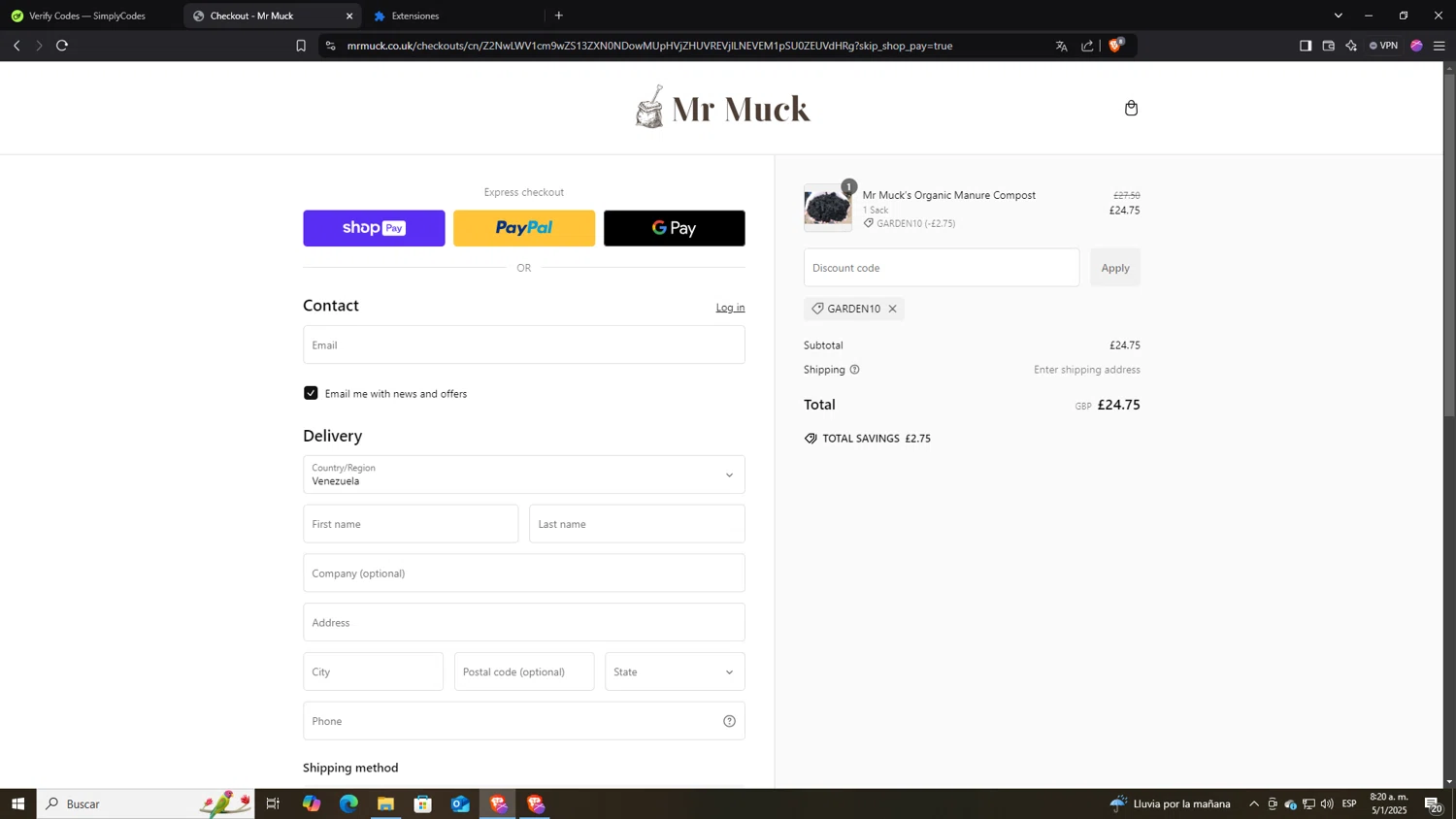1456x819 pixels.
Task: Click the Mr Muck logo
Action: [x=722, y=107]
